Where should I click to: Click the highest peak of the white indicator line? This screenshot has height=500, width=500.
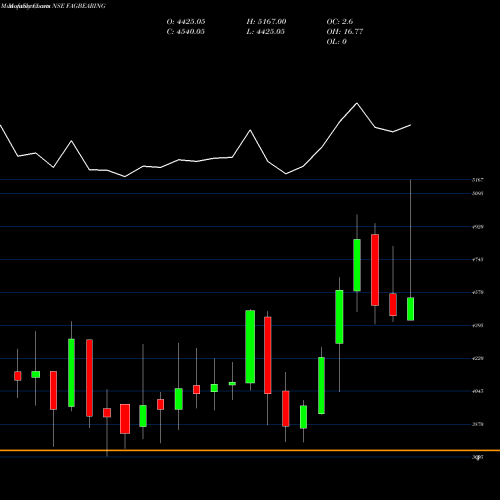pyautogui.click(x=357, y=103)
